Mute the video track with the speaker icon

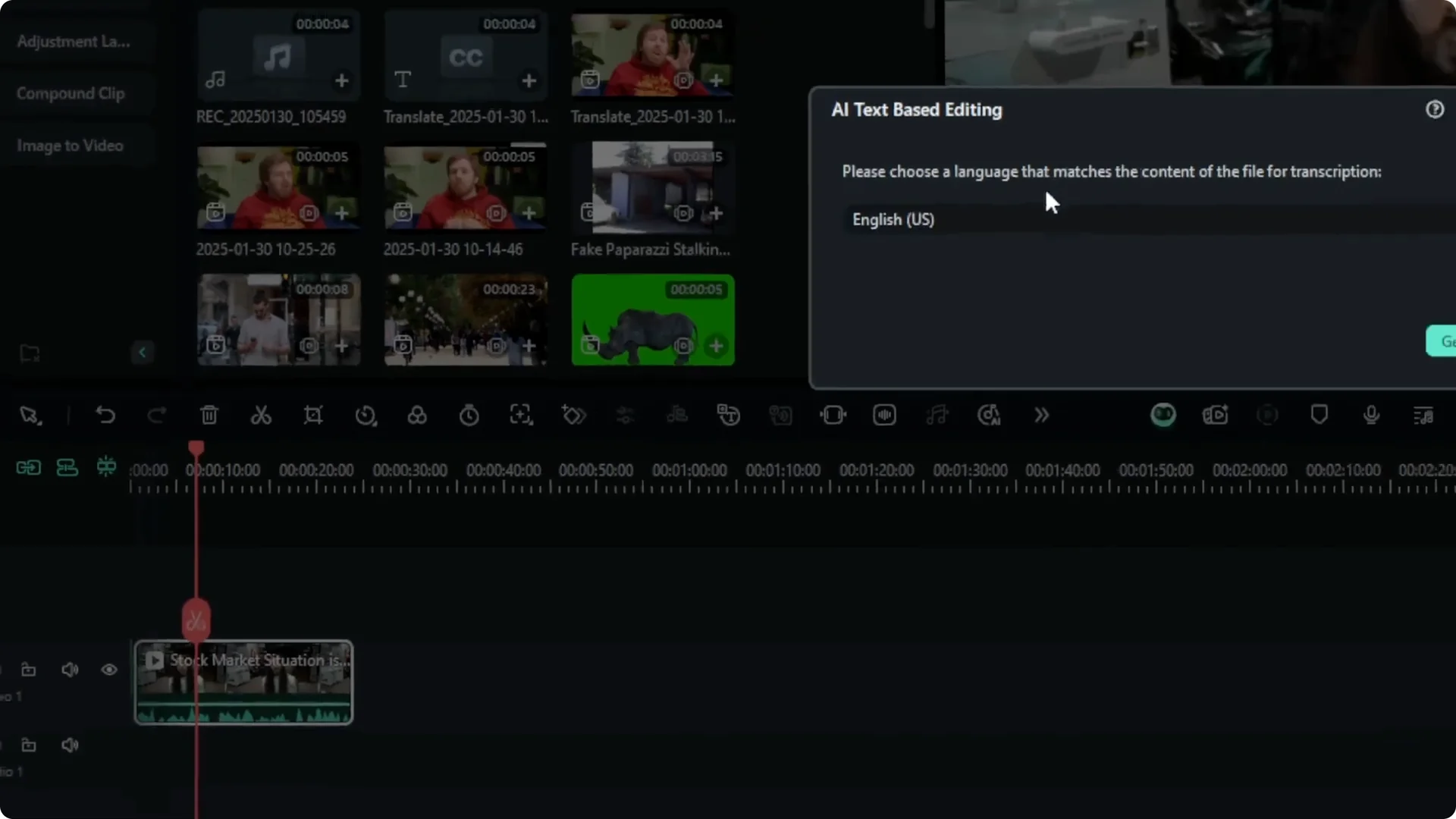point(70,669)
